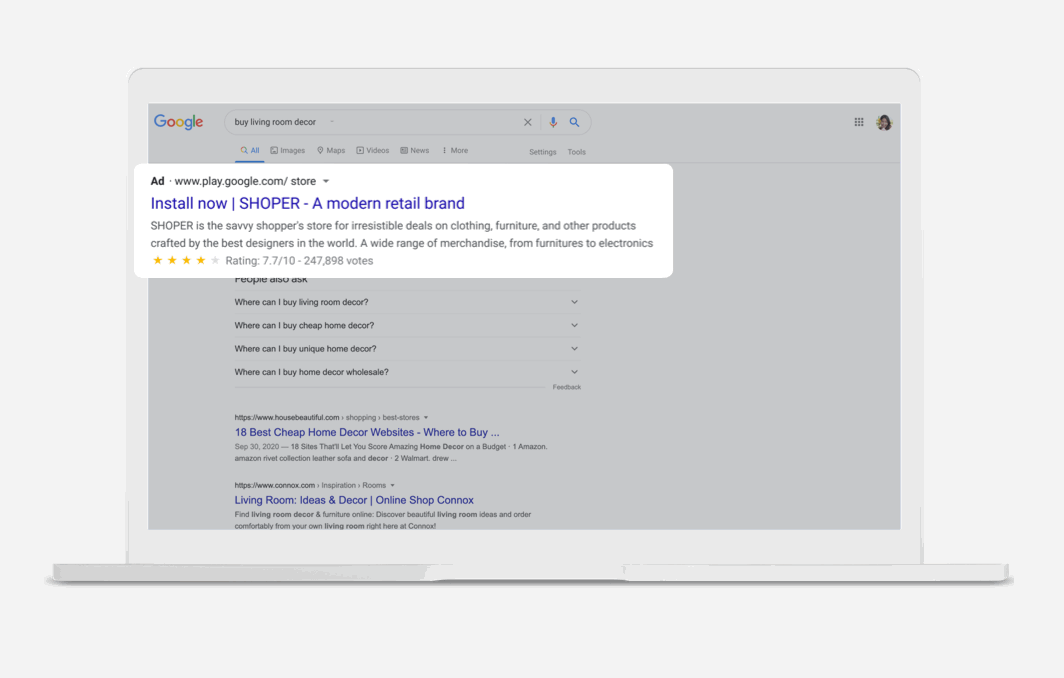
Task: Click the 'Rating: 7.7/10 - 247,898 votes' text
Action: [x=299, y=261]
